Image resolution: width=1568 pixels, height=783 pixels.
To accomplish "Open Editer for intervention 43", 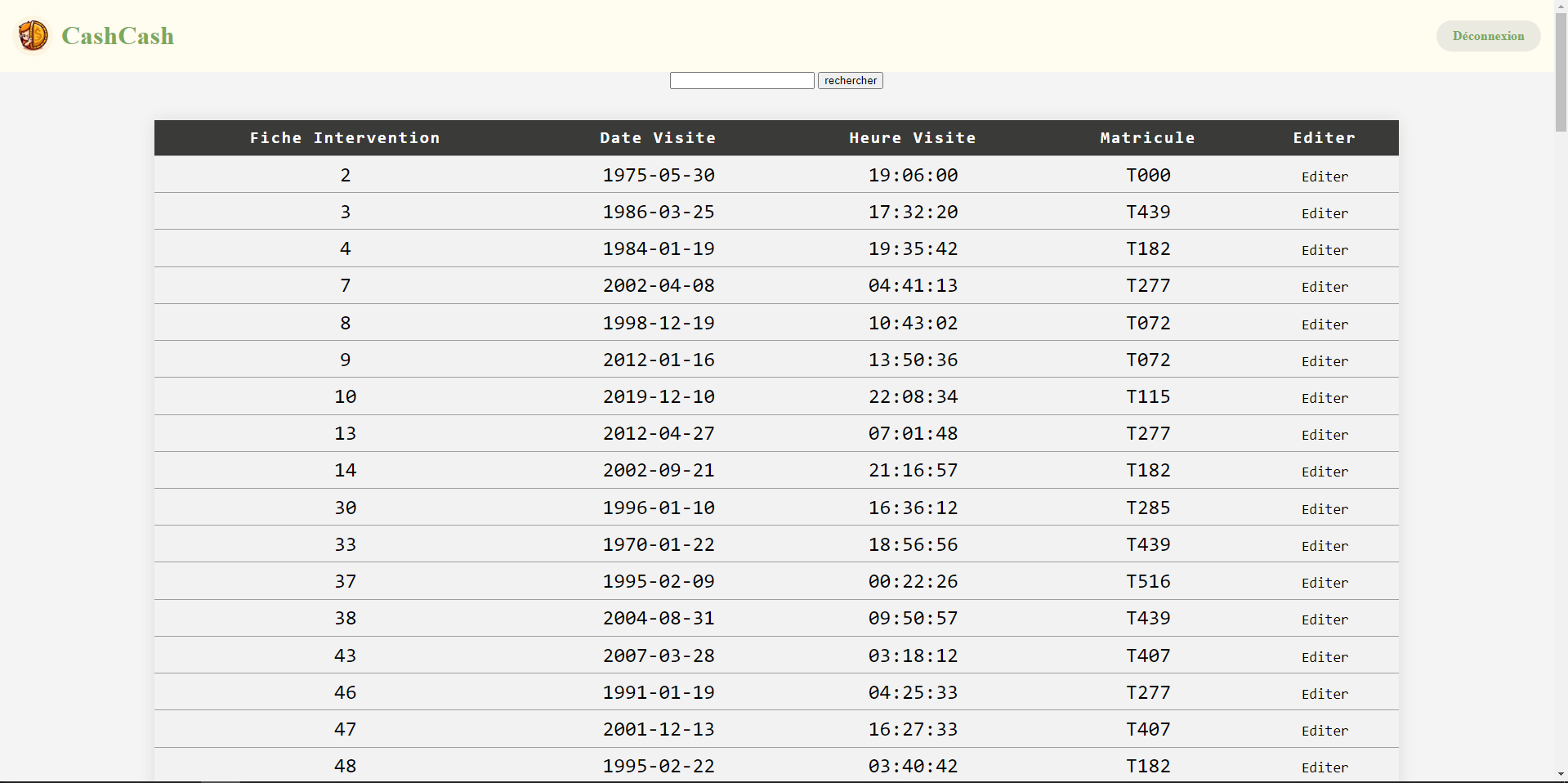I will pos(1324,657).
